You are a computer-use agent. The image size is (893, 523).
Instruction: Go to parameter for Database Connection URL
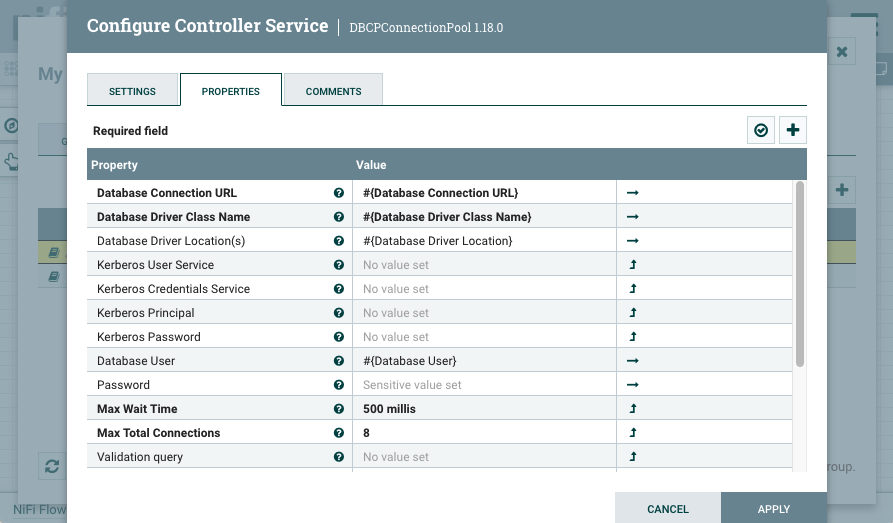(x=632, y=193)
